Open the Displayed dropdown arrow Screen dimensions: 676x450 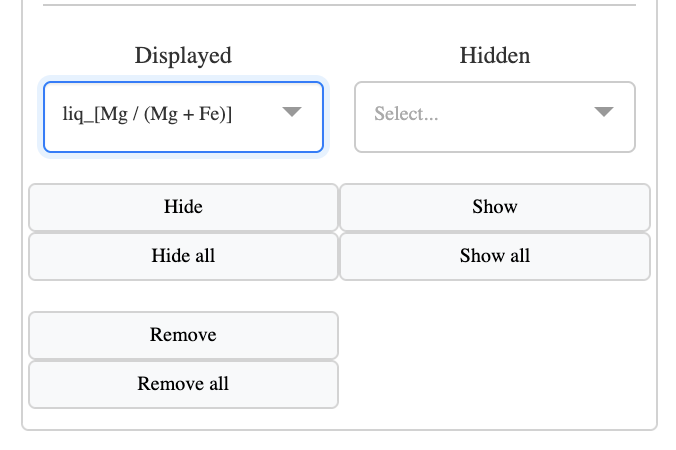click(292, 112)
